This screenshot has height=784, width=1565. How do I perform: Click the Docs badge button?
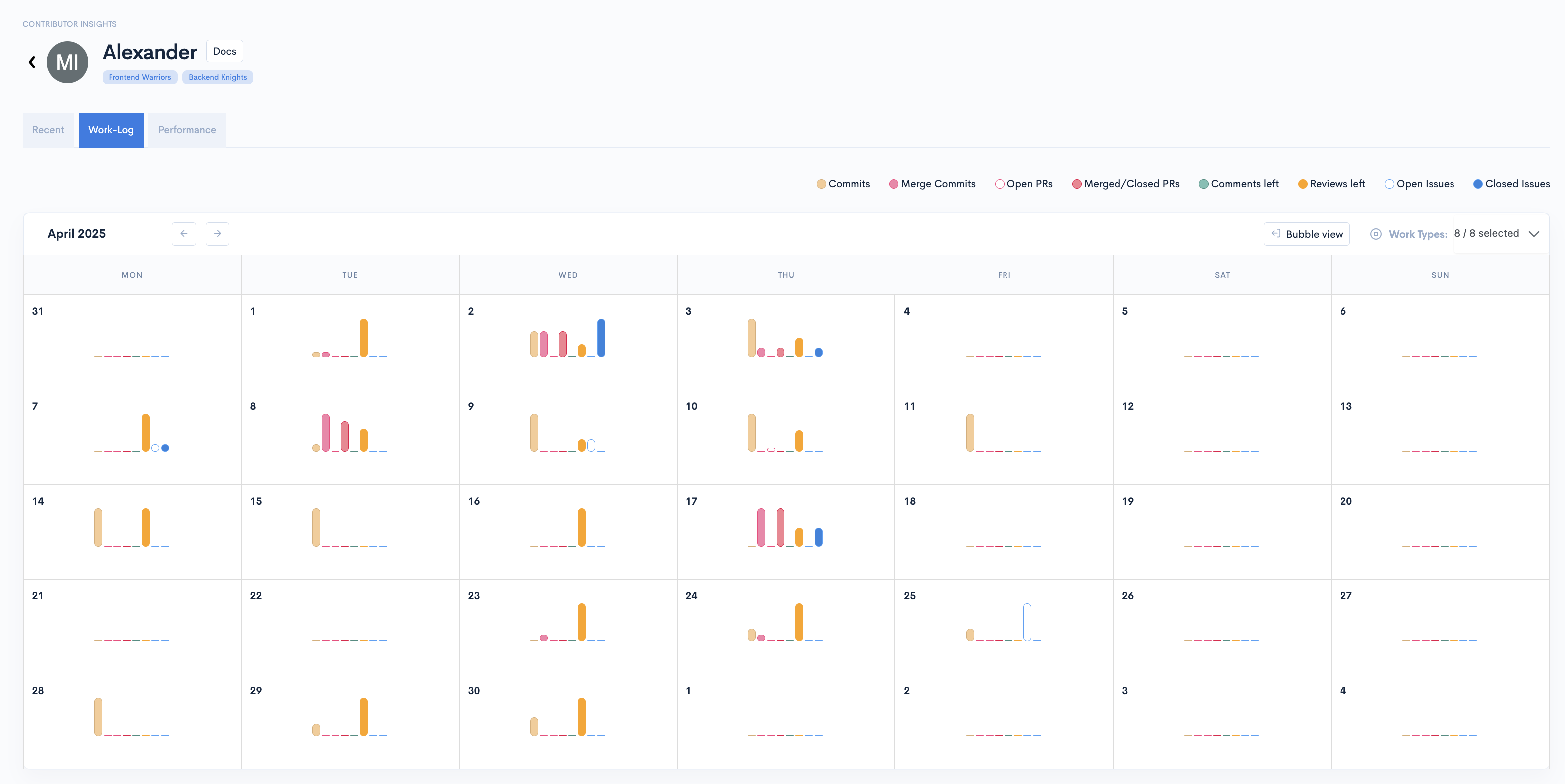pos(224,51)
